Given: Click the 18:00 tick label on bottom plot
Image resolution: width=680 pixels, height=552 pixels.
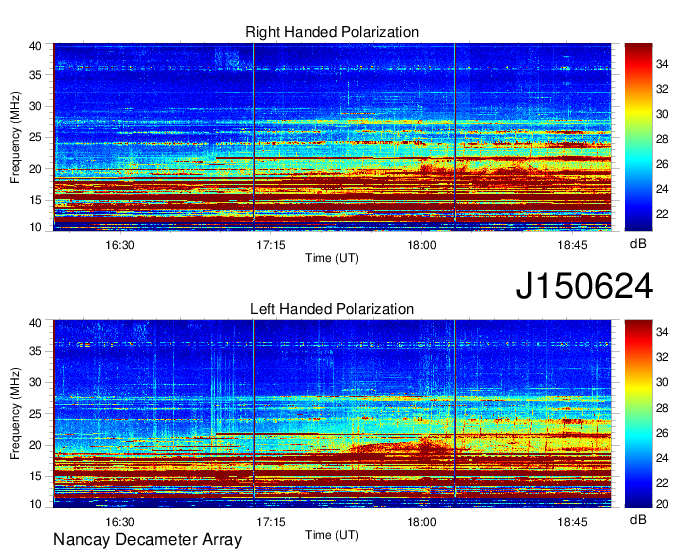Looking at the screenshot, I should 422,522.
